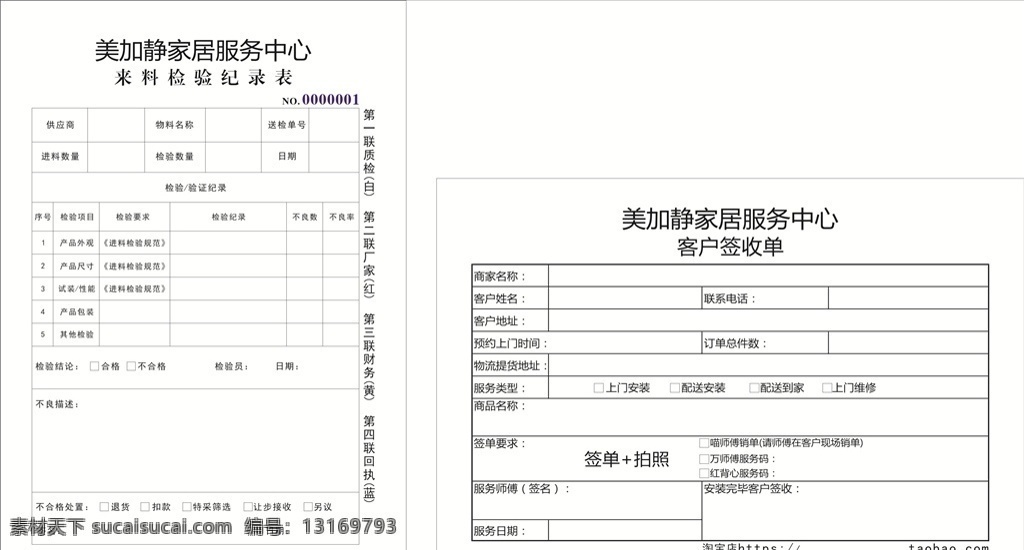Click the 客户地址 entry field
Image resolution: width=1024 pixels, height=550 pixels.
767,321
